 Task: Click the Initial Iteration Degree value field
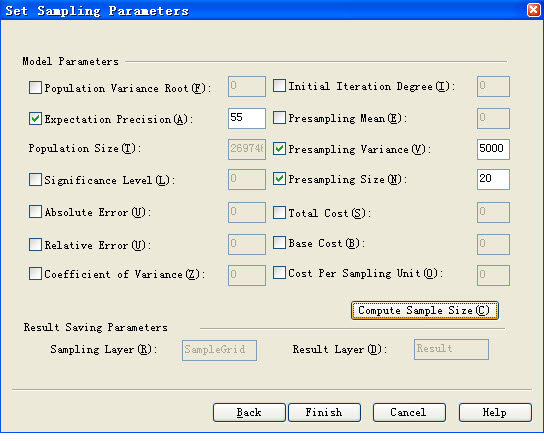coord(493,86)
